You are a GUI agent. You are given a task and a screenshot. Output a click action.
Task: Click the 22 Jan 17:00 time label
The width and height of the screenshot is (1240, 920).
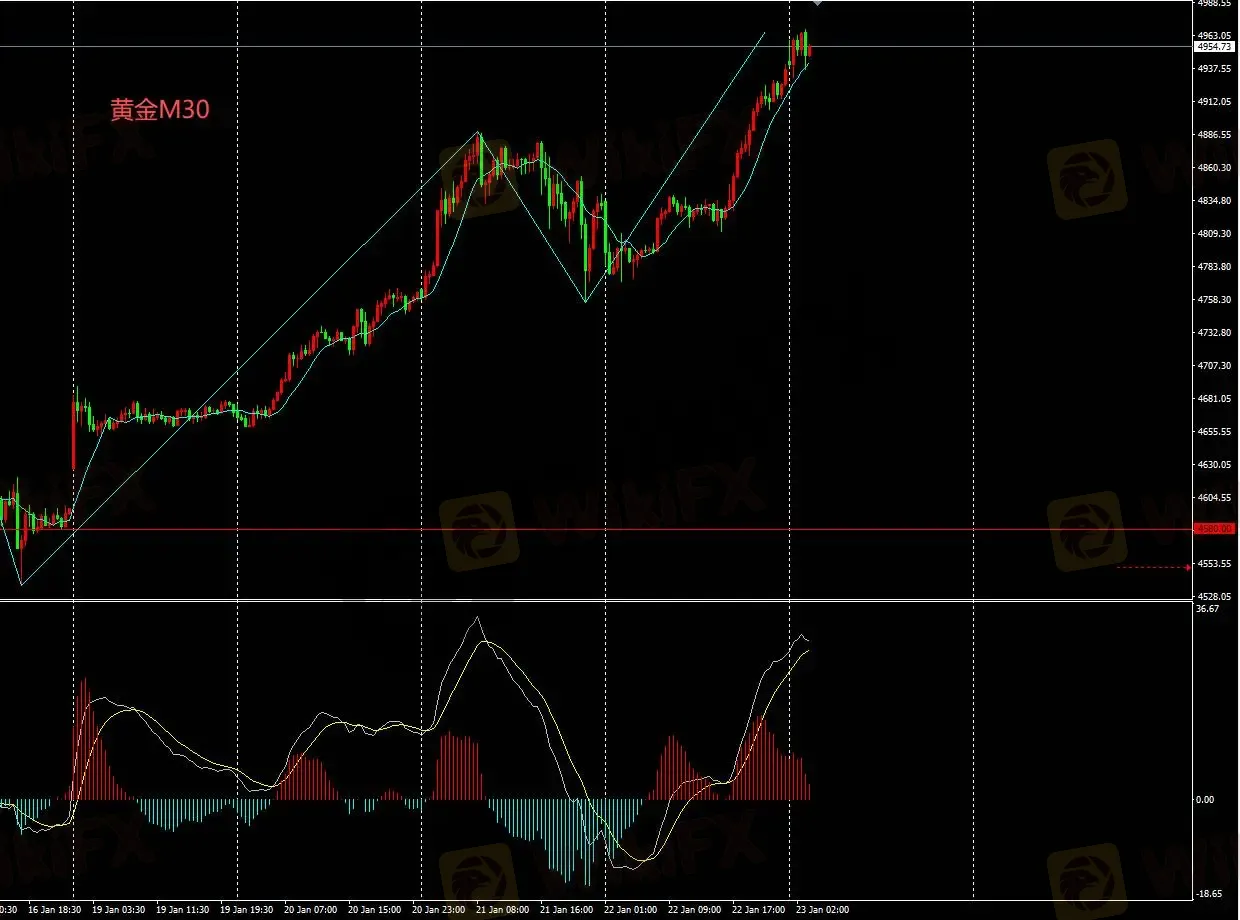coord(758,910)
